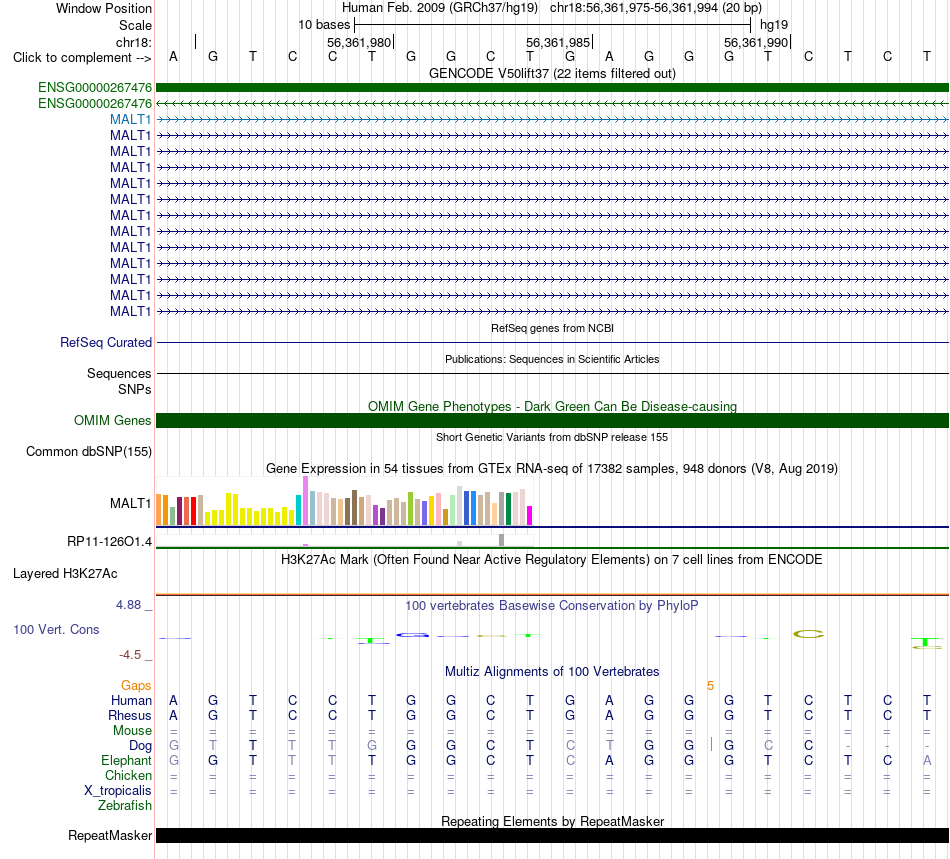Click the black RepeatMasker bar
The image size is (950, 859).
point(552,835)
